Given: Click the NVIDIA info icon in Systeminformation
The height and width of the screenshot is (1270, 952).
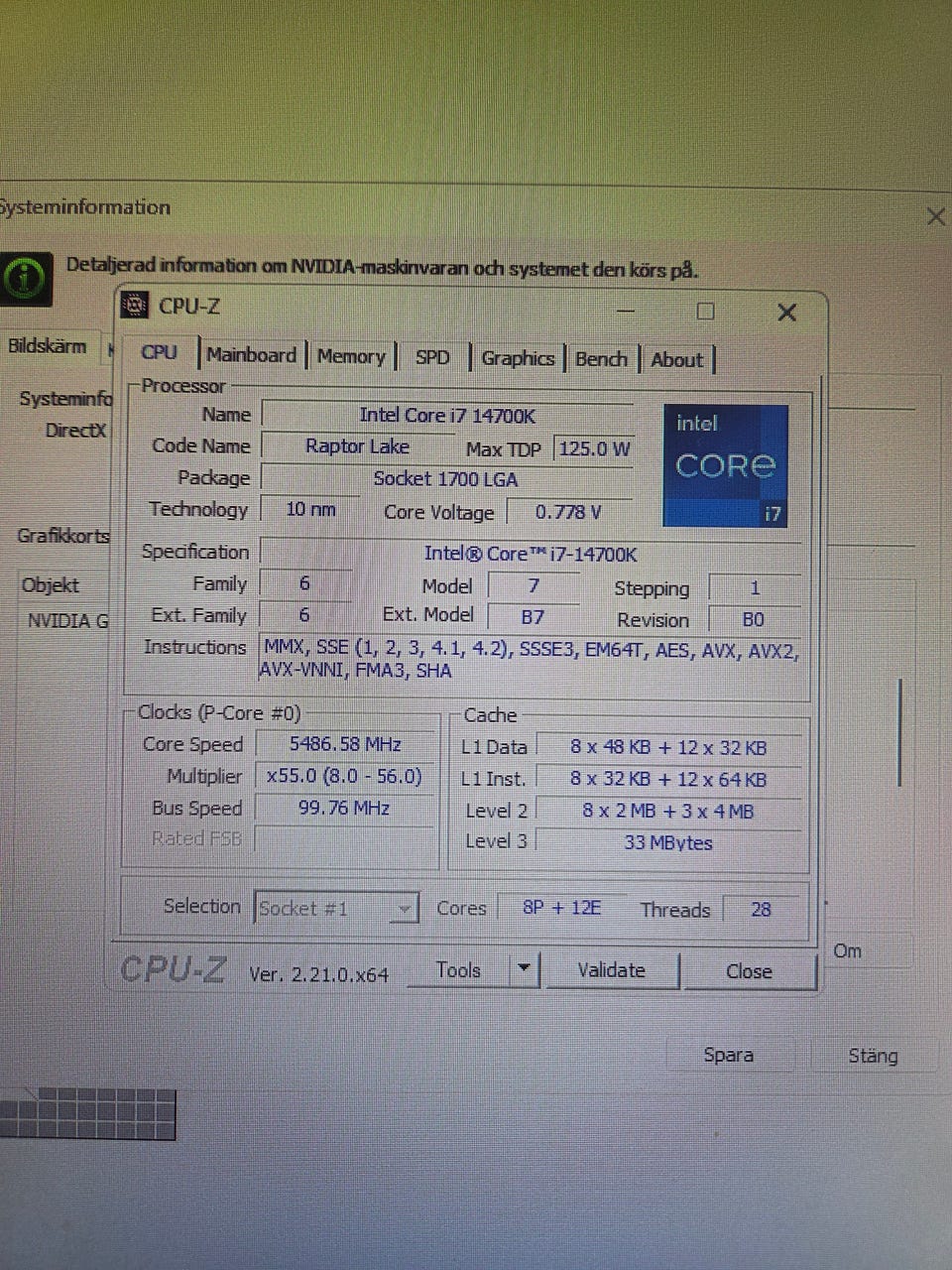Looking at the screenshot, I should pos(25,279).
